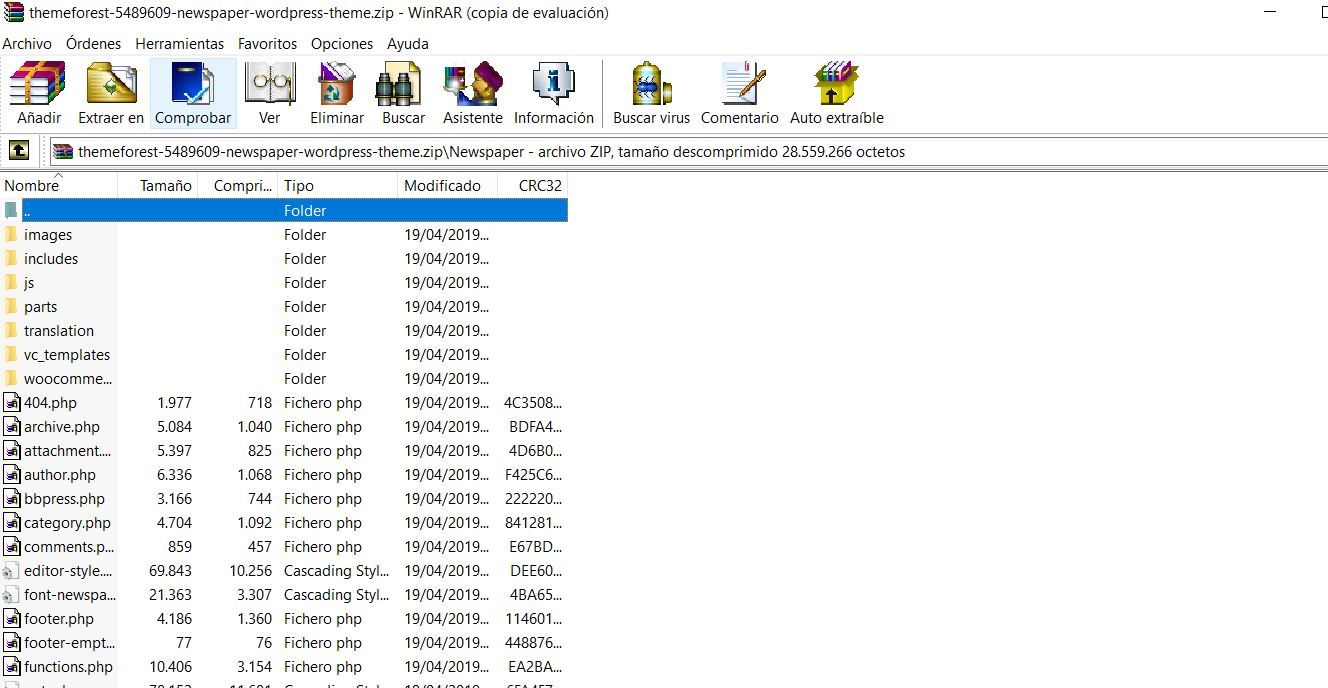Screen dimensions: 1328x688
Task: Select the translation folder icon
Action: (11, 331)
